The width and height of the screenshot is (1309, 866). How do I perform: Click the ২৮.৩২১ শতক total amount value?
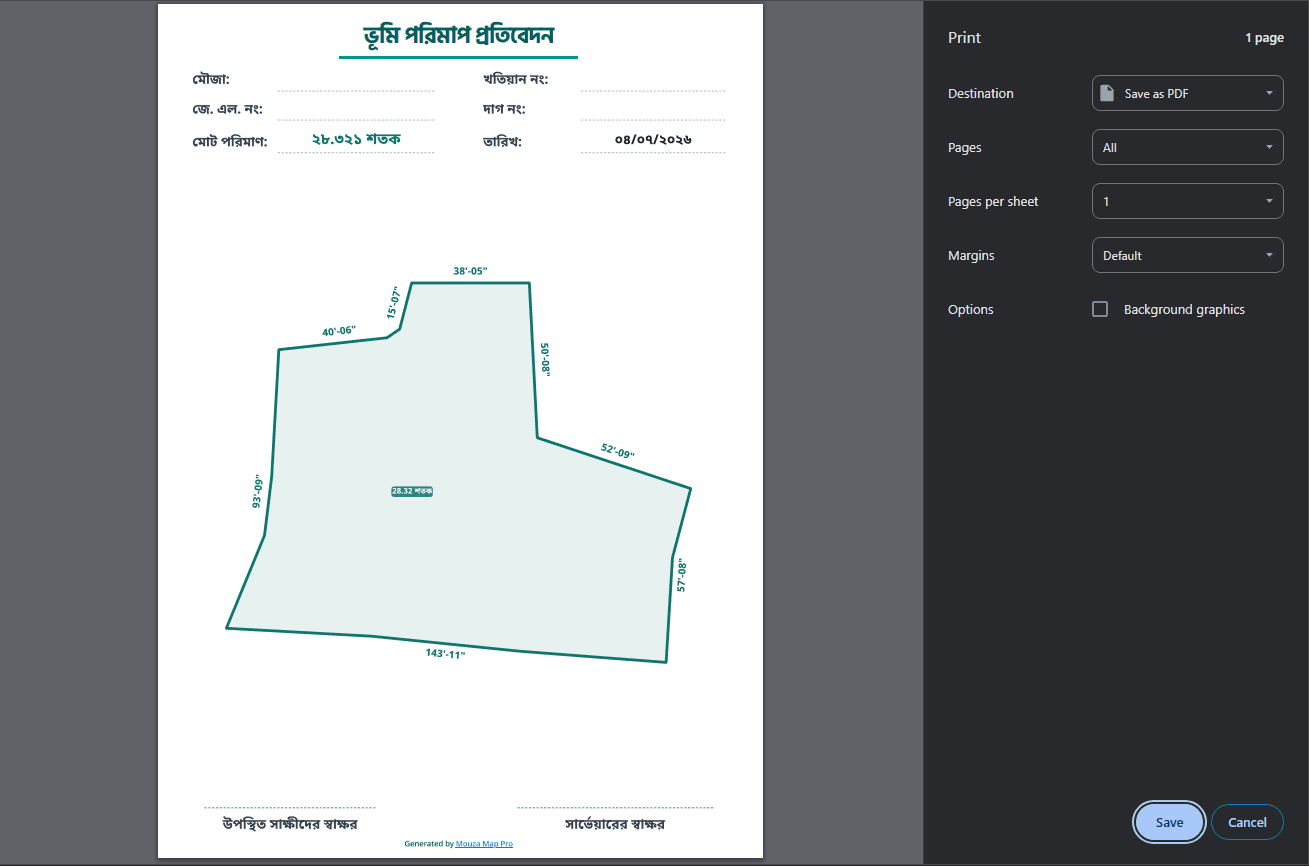[356, 139]
